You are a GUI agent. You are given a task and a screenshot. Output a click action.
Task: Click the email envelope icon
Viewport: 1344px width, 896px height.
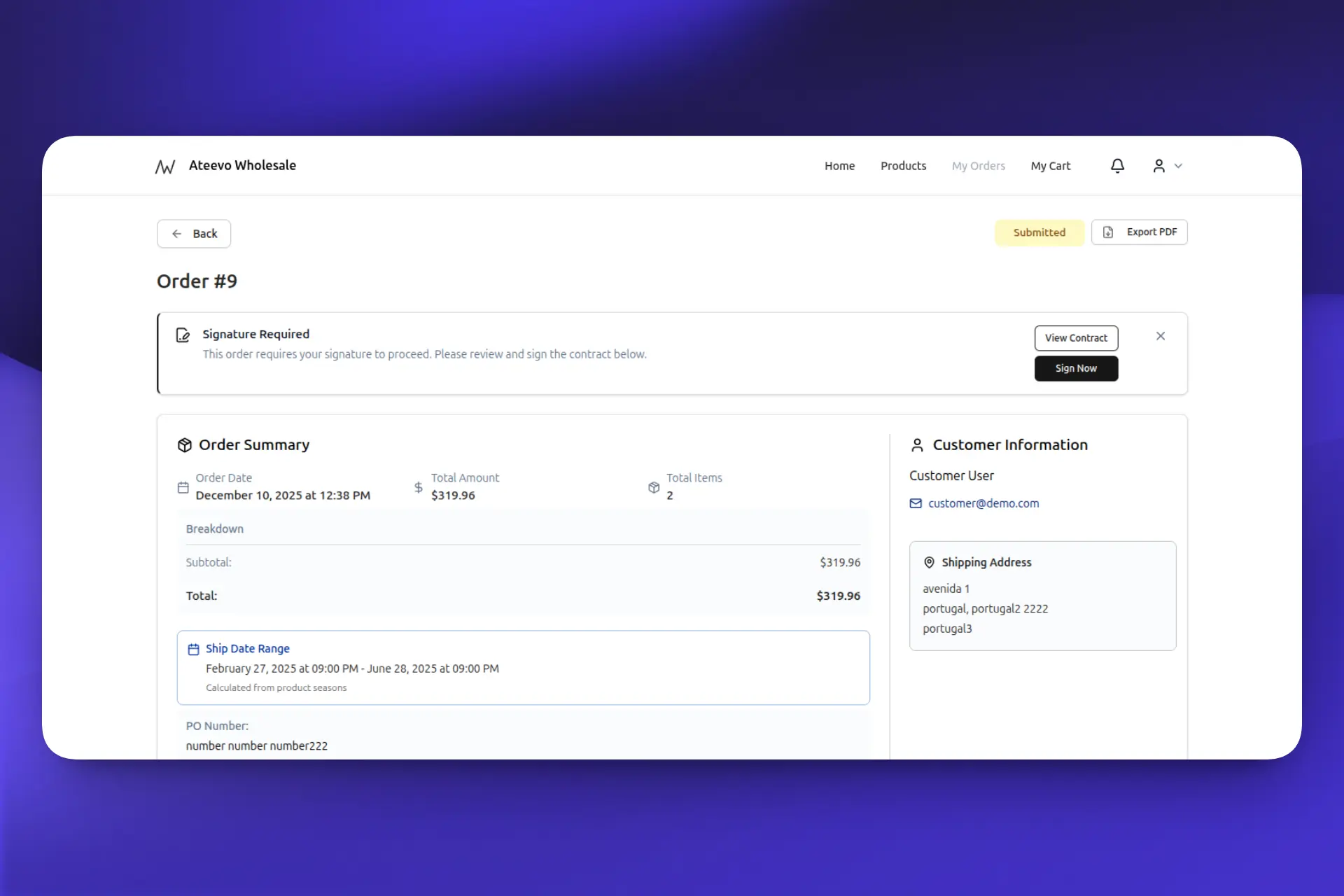click(916, 503)
